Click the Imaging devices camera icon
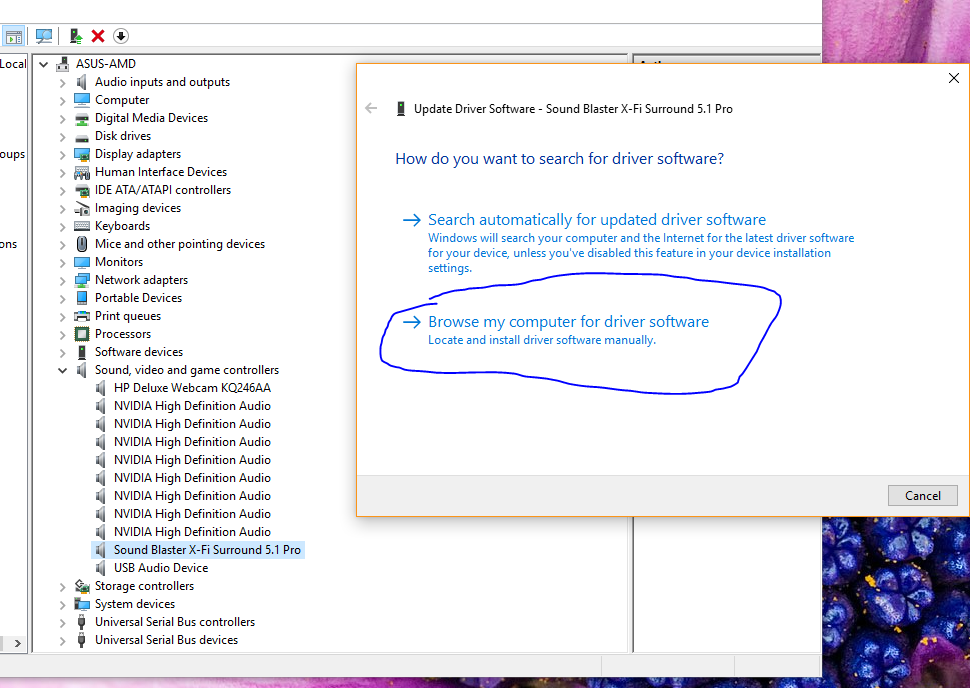 point(82,209)
